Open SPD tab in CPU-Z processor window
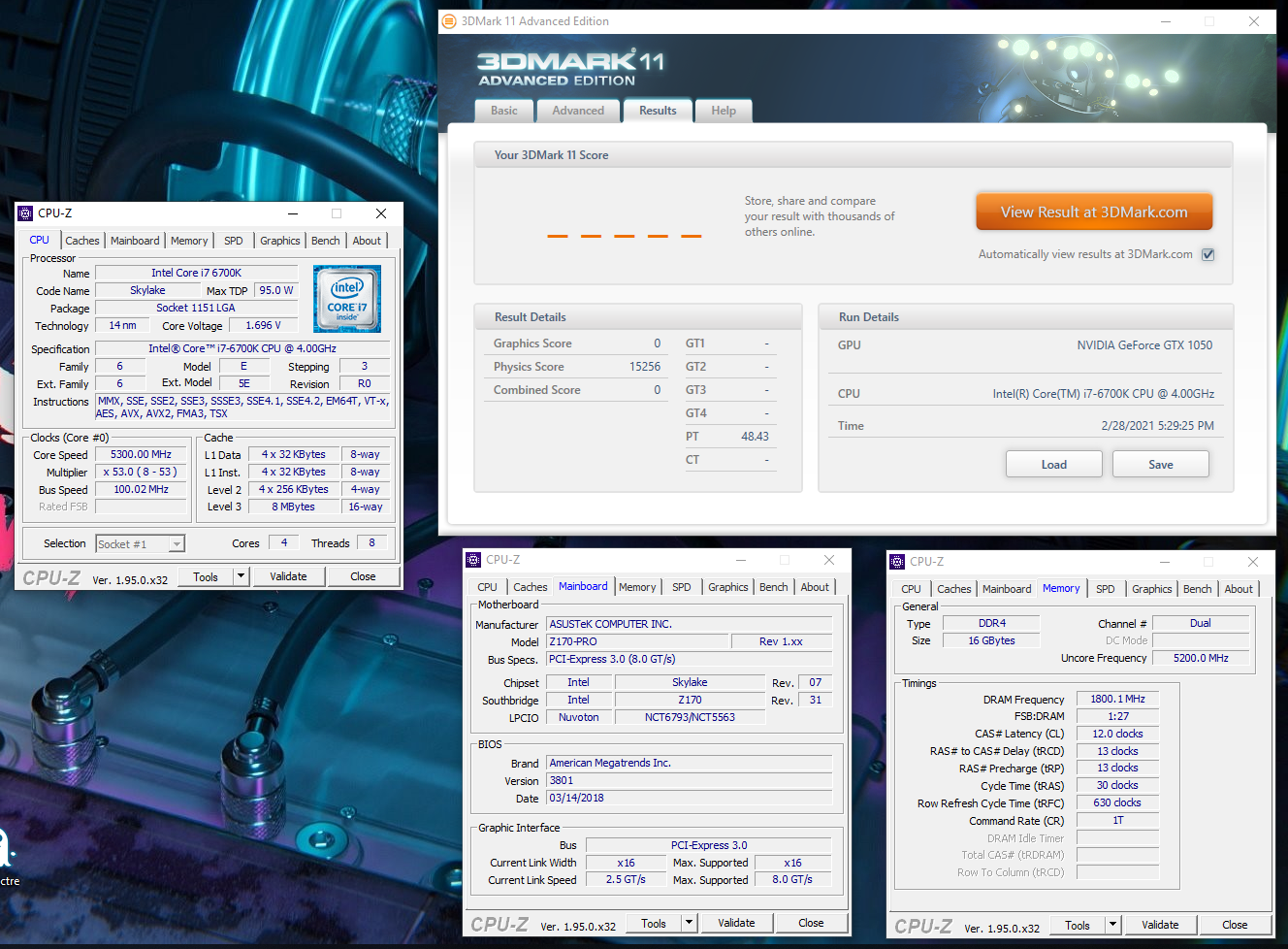Image resolution: width=1288 pixels, height=949 pixels. [x=234, y=241]
